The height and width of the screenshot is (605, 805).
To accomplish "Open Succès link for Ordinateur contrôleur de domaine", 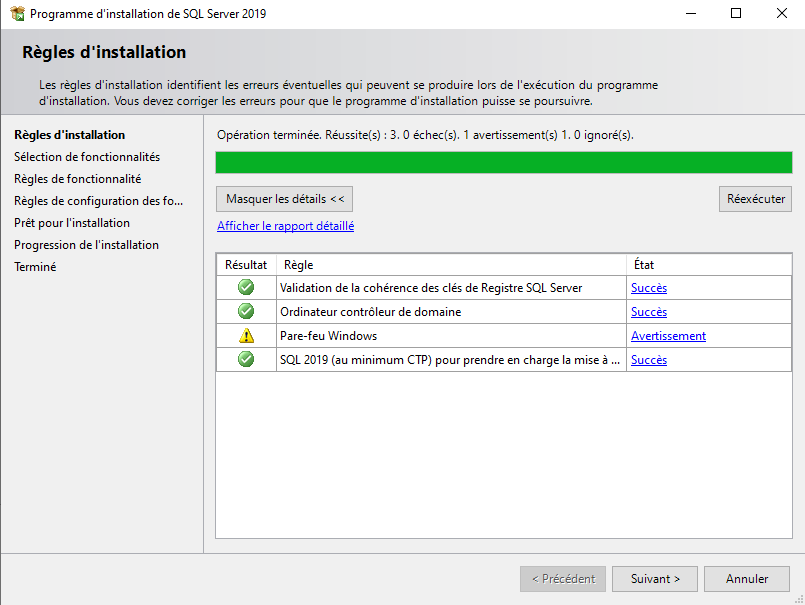I will 648,312.
